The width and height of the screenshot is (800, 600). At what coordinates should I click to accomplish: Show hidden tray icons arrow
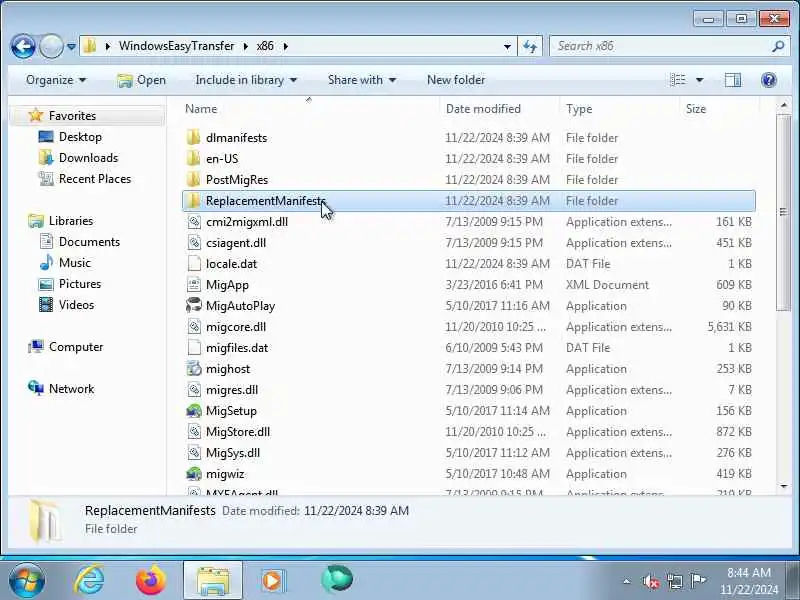click(x=627, y=581)
